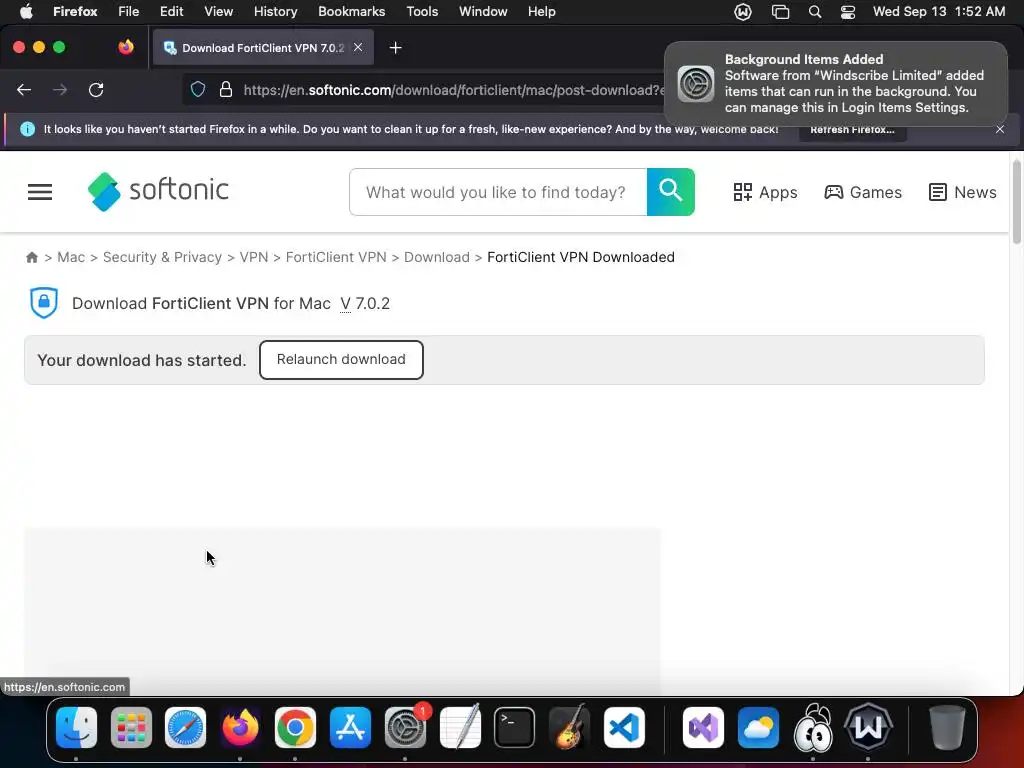The width and height of the screenshot is (1024, 768).
Task: Click the FortiClient VPN breadcrumb link
Action: pyautogui.click(x=336, y=257)
